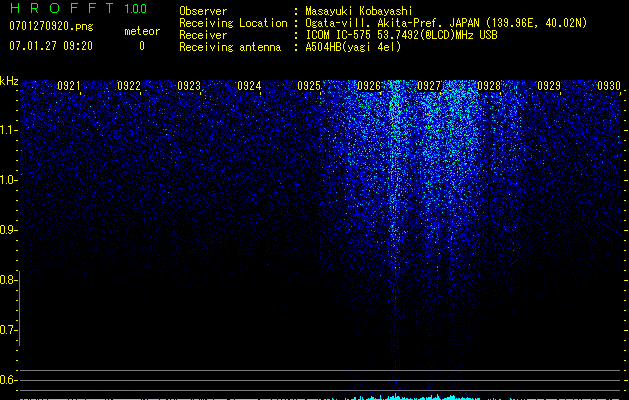Click the cyan signal level graph at bottom
Image resolution: width=629 pixels, height=400 pixels.
[320, 397]
